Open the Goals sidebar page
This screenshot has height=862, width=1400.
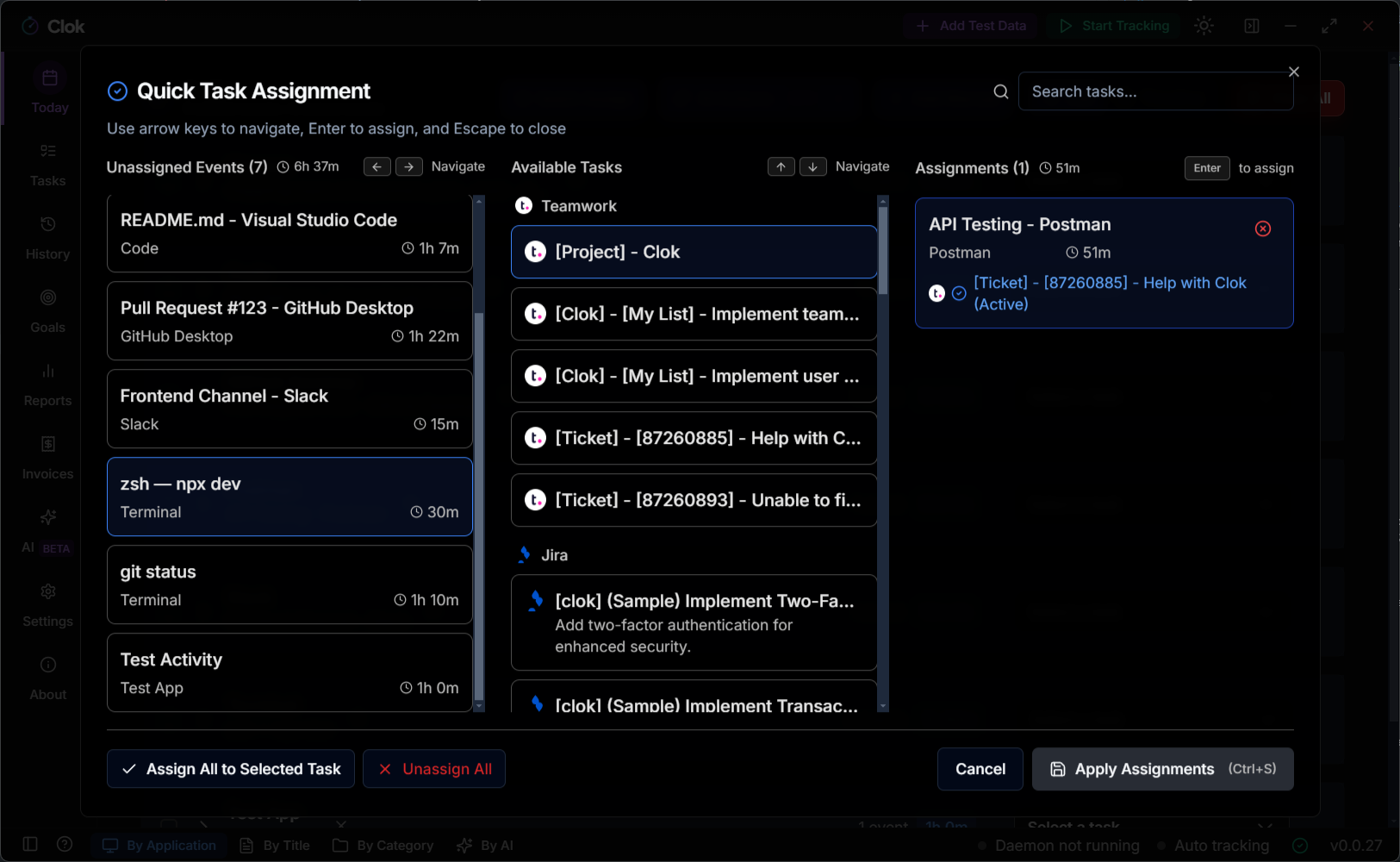48,311
